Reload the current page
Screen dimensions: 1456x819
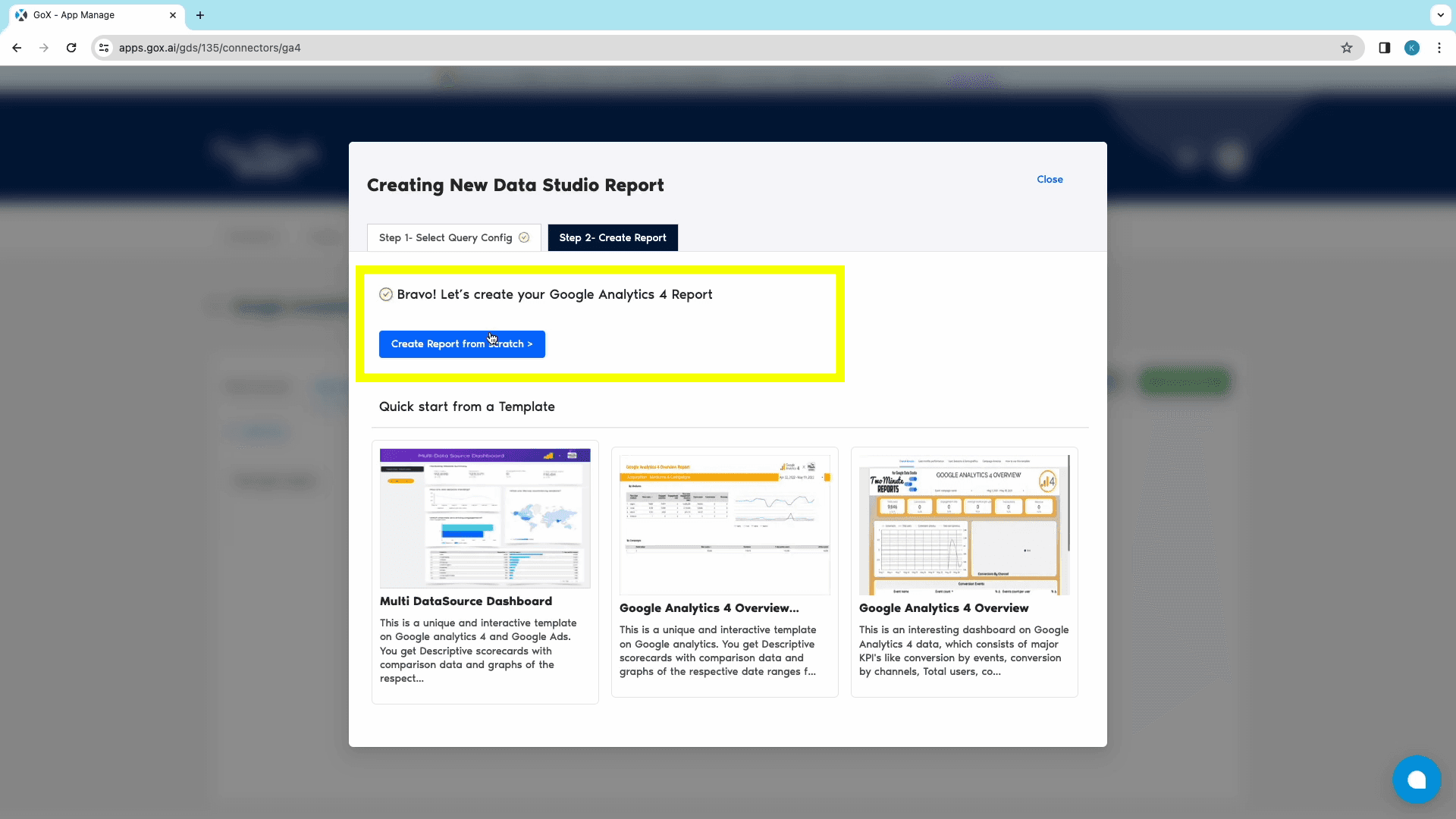pos(71,48)
